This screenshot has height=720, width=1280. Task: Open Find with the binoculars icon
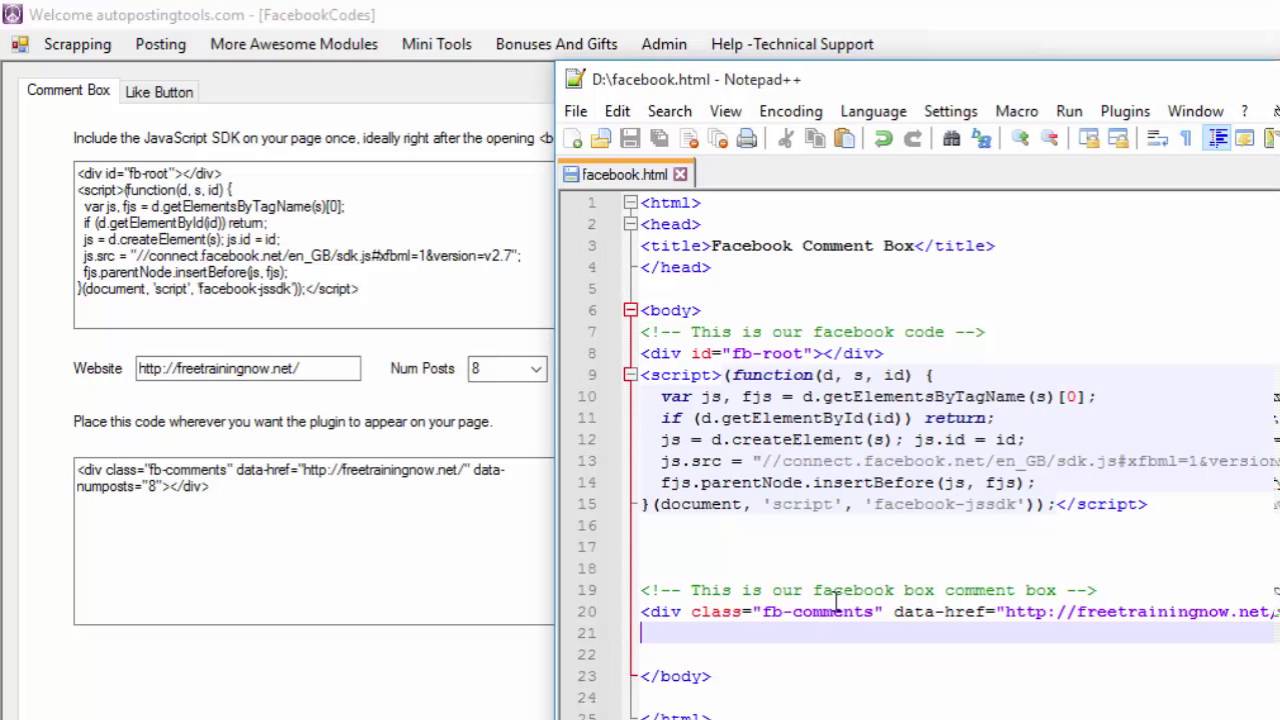pos(951,139)
